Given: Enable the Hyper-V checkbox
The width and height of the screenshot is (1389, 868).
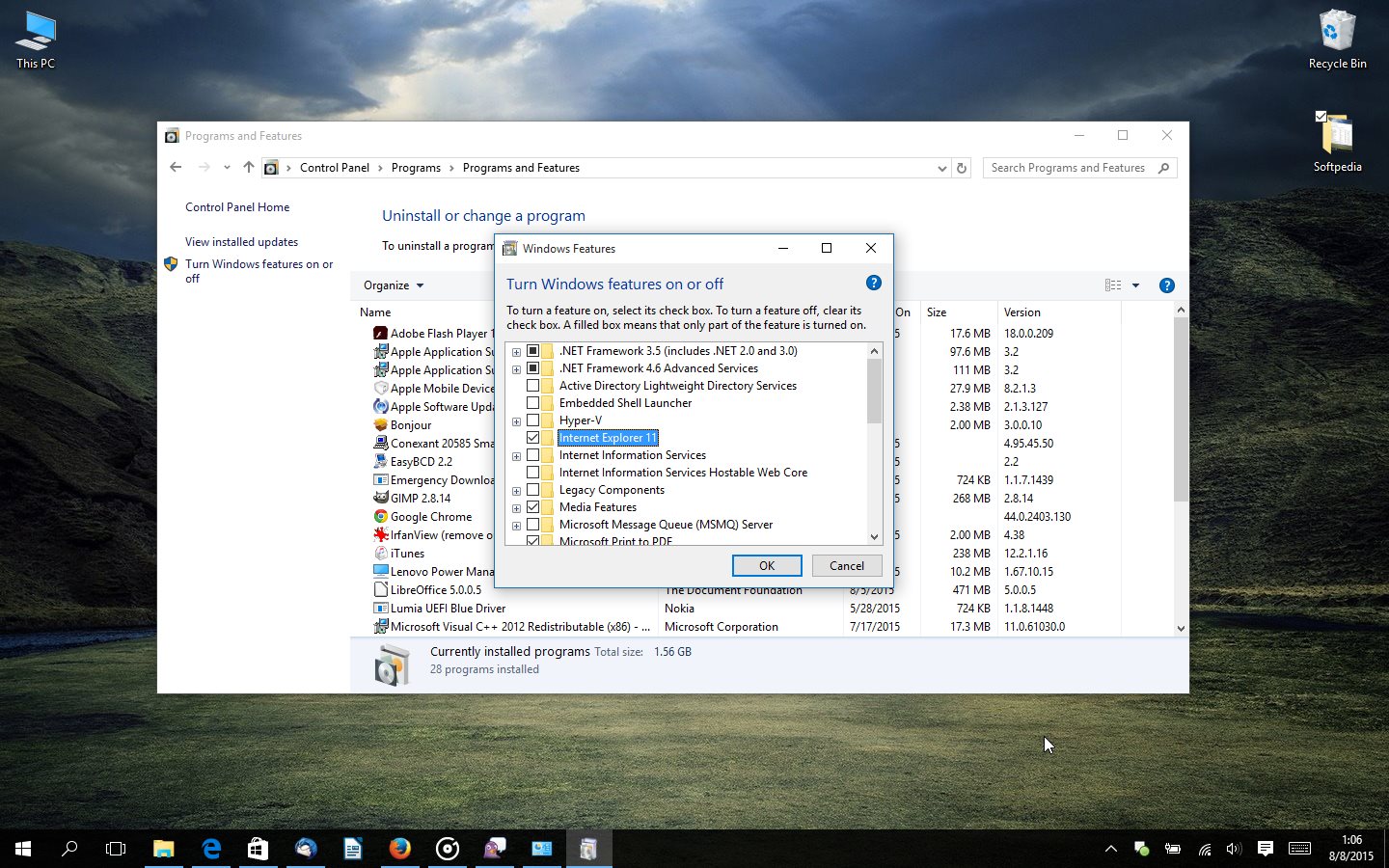Looking at the screenshot, I should (532, 420).
